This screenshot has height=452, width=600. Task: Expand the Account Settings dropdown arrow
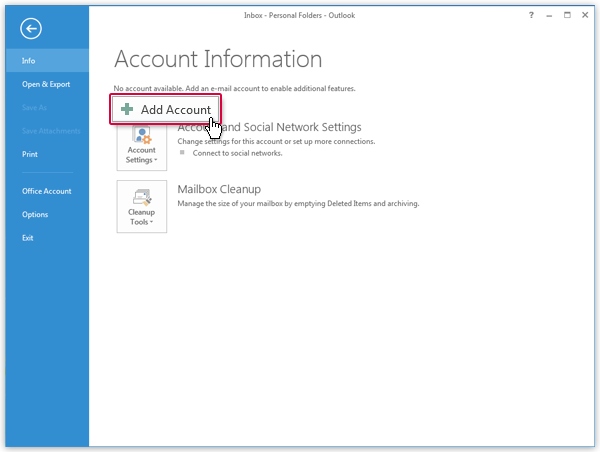click(x=155, y=160)
